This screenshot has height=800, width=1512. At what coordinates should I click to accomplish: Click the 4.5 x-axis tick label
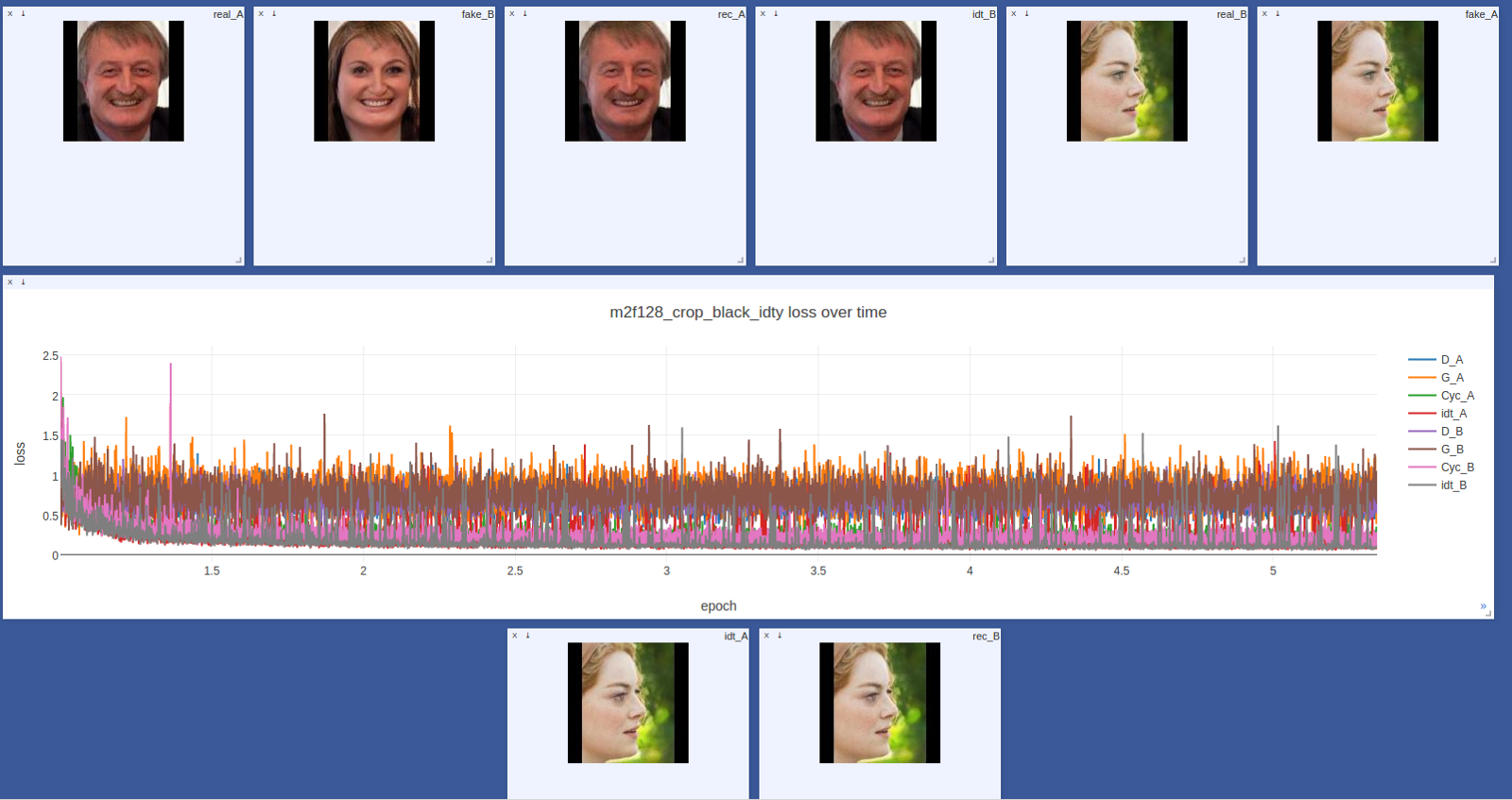click(x=1122, y=571)
